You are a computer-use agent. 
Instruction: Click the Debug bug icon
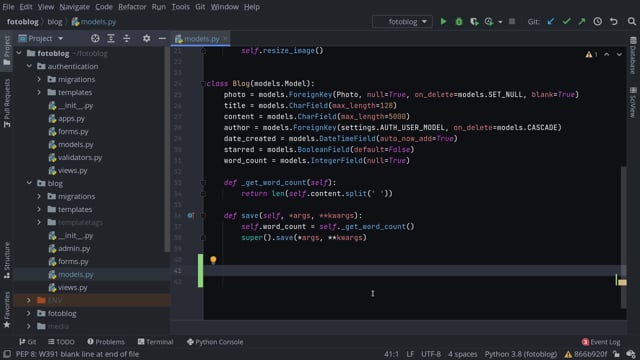(459, 21)
